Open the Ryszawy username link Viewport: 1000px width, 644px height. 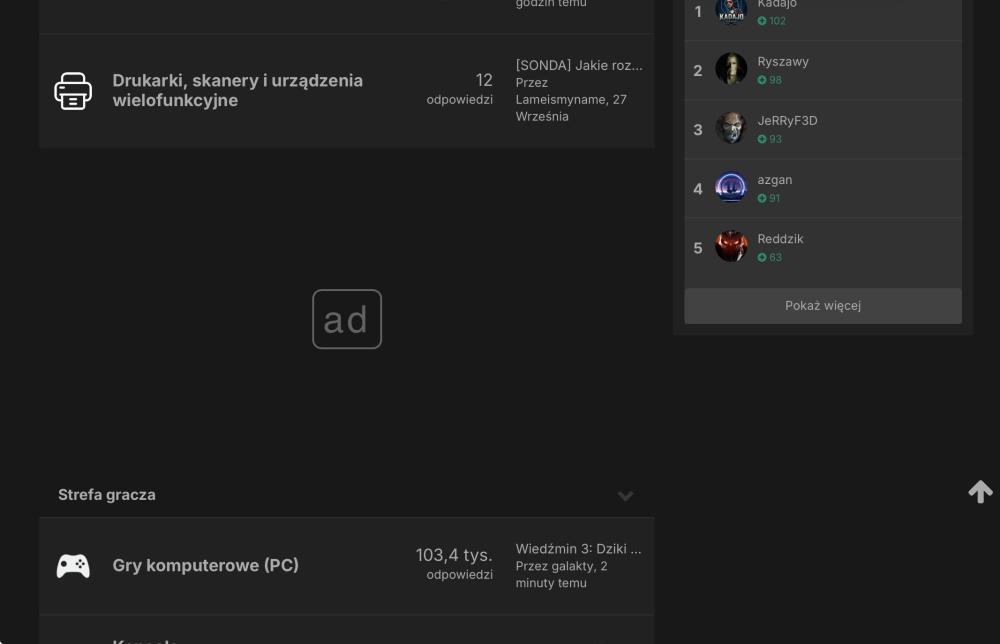pos(783,62)
